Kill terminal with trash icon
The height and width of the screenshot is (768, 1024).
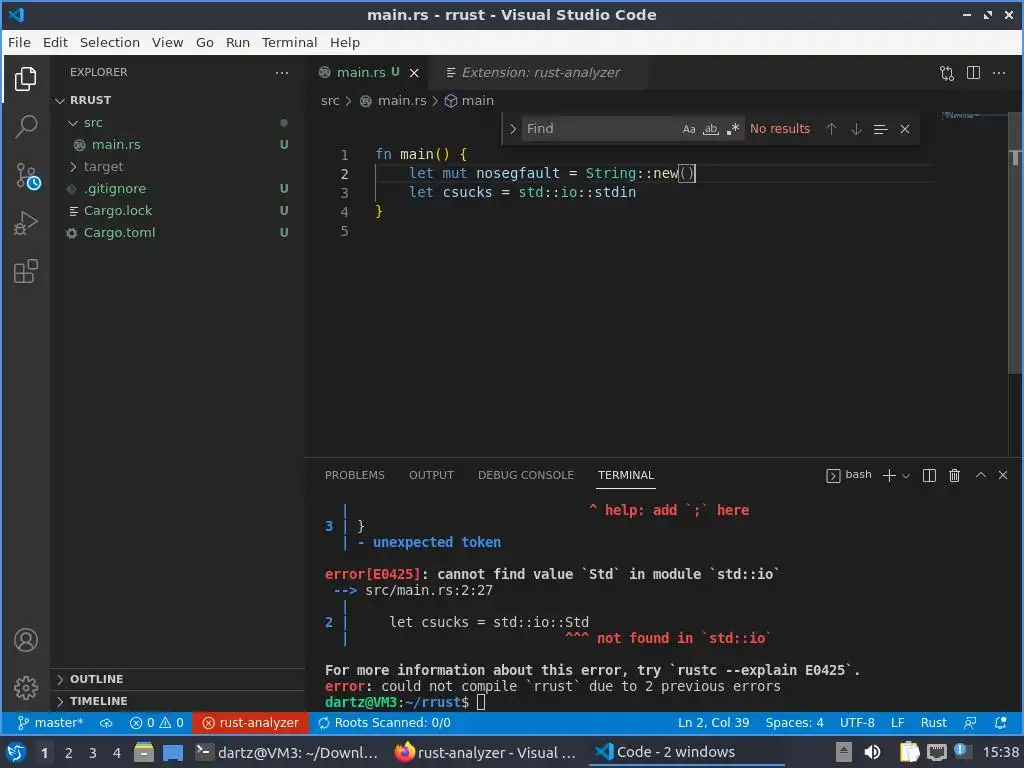pos(954,475)
